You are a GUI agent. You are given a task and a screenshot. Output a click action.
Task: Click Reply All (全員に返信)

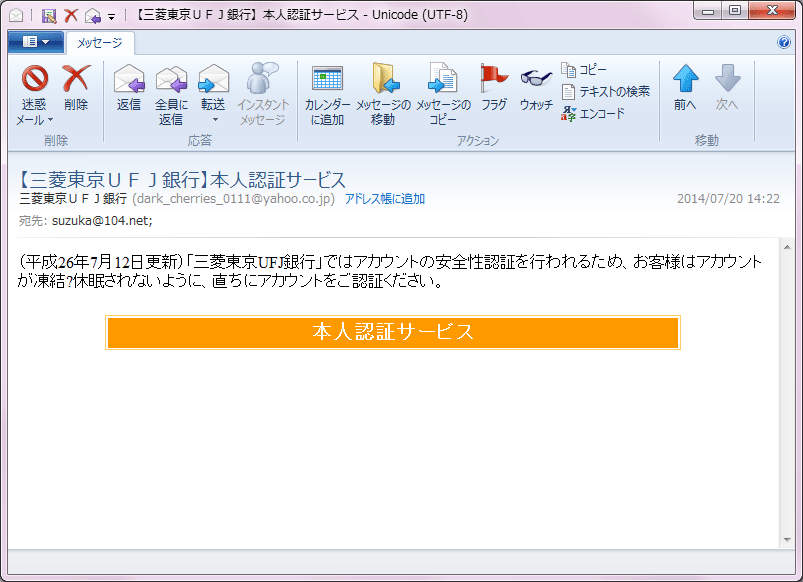[x=171, y=95]
